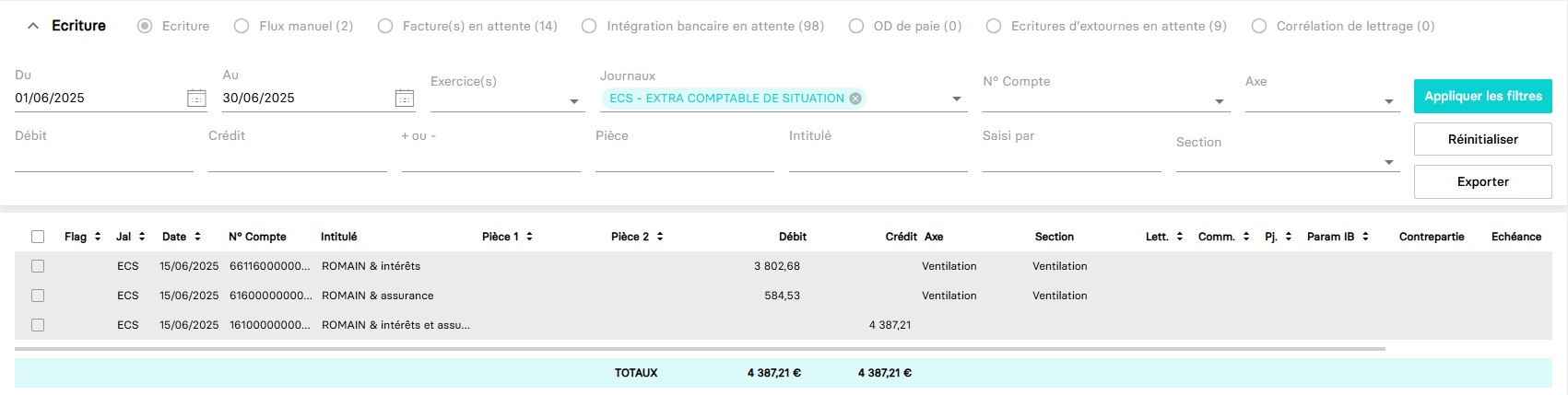
Task: Tick the select-all header checkbox
Action: point(38,237)
